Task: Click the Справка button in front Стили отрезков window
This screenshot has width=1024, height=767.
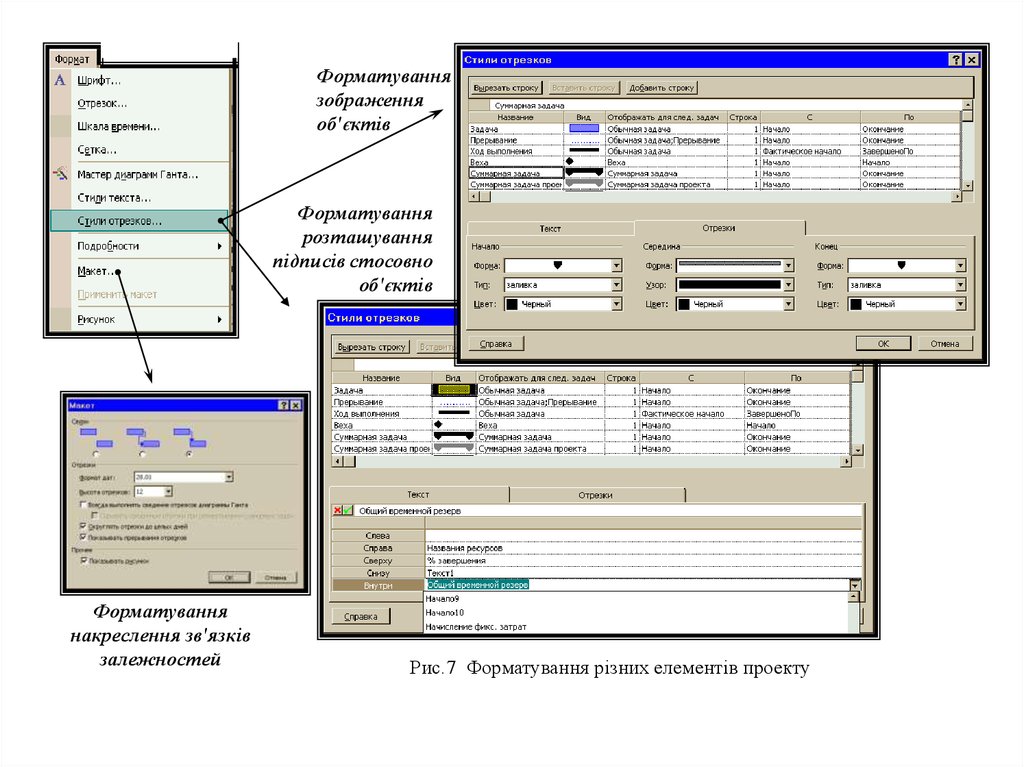Action: point(496,344)
